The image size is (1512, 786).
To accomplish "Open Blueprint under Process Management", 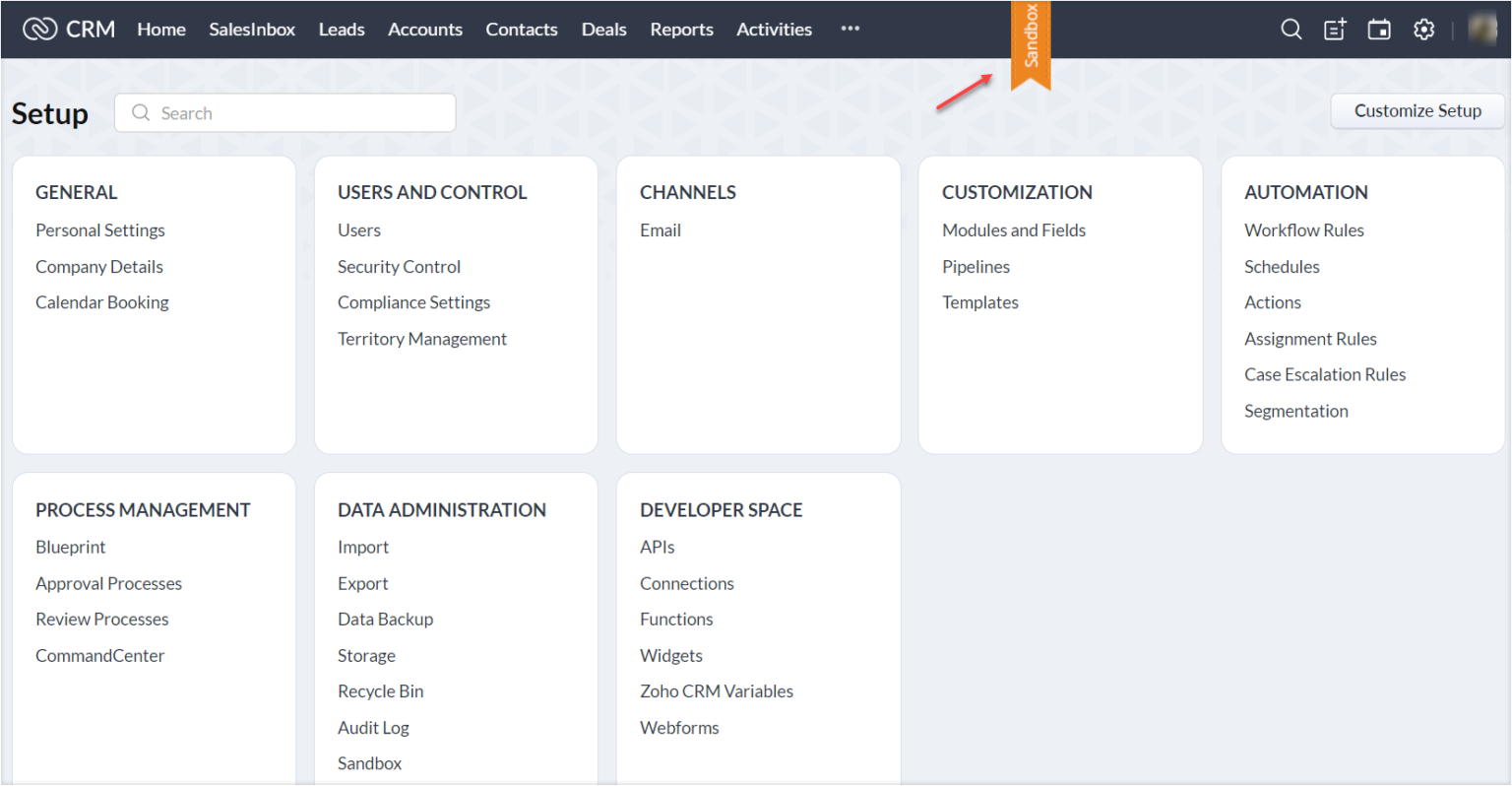I will tap(70, 547).
